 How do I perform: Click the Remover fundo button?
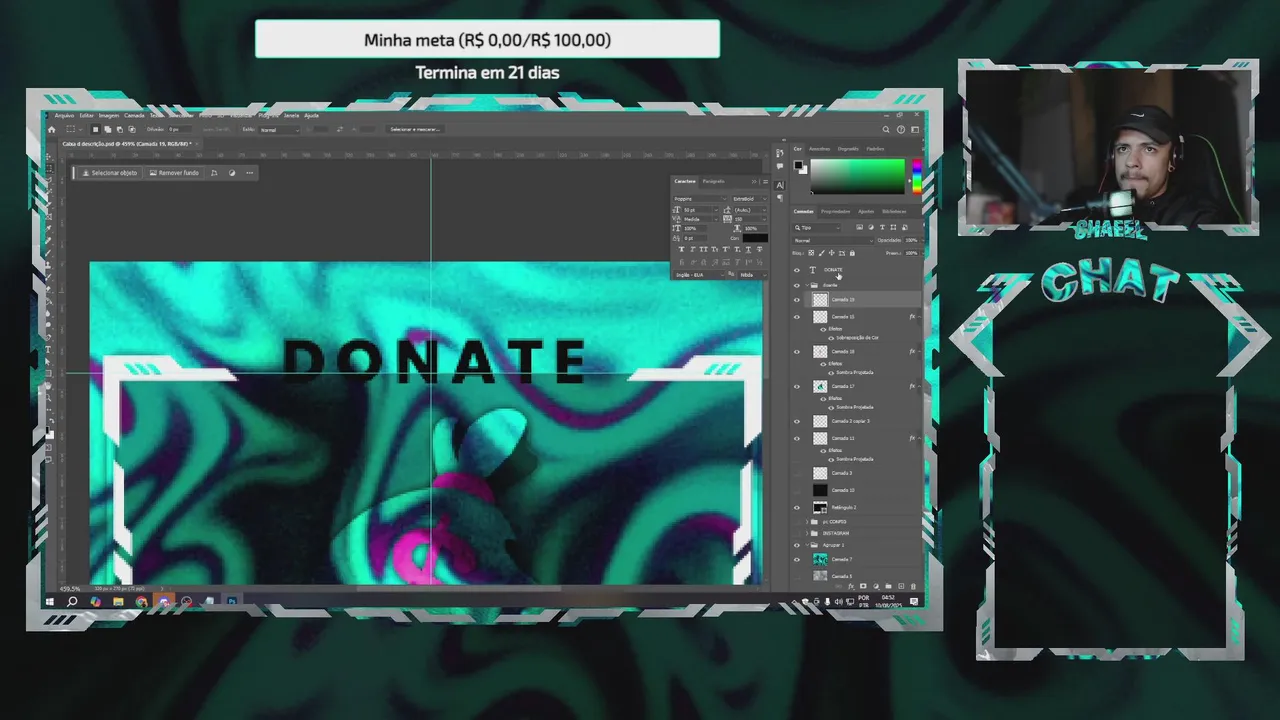click(x=174, y=173)
